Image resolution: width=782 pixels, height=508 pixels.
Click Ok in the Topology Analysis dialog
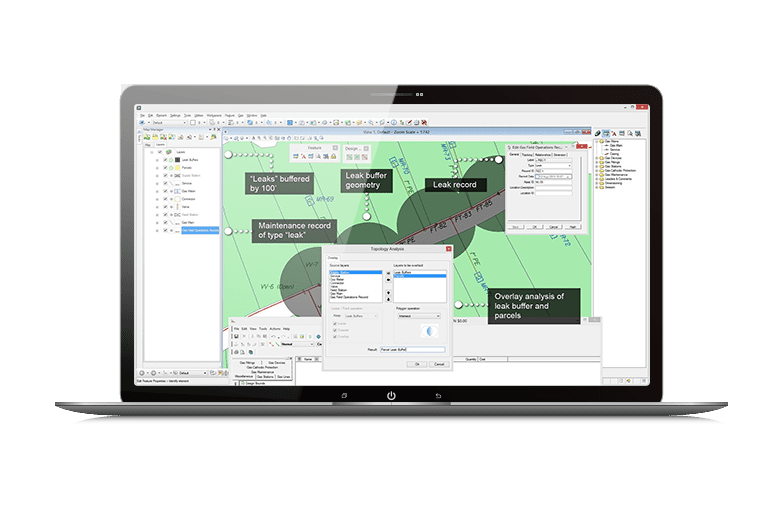coord(417,363)
